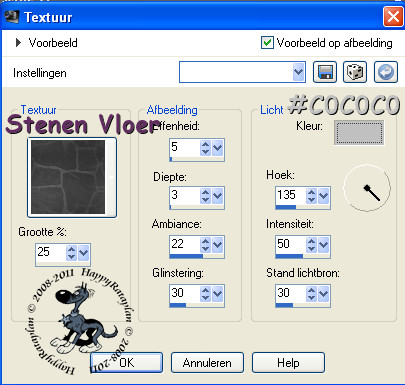405x385 pixels.
Task: Reset settings to default with the arrow icon
Action: [x=386, y=72]
